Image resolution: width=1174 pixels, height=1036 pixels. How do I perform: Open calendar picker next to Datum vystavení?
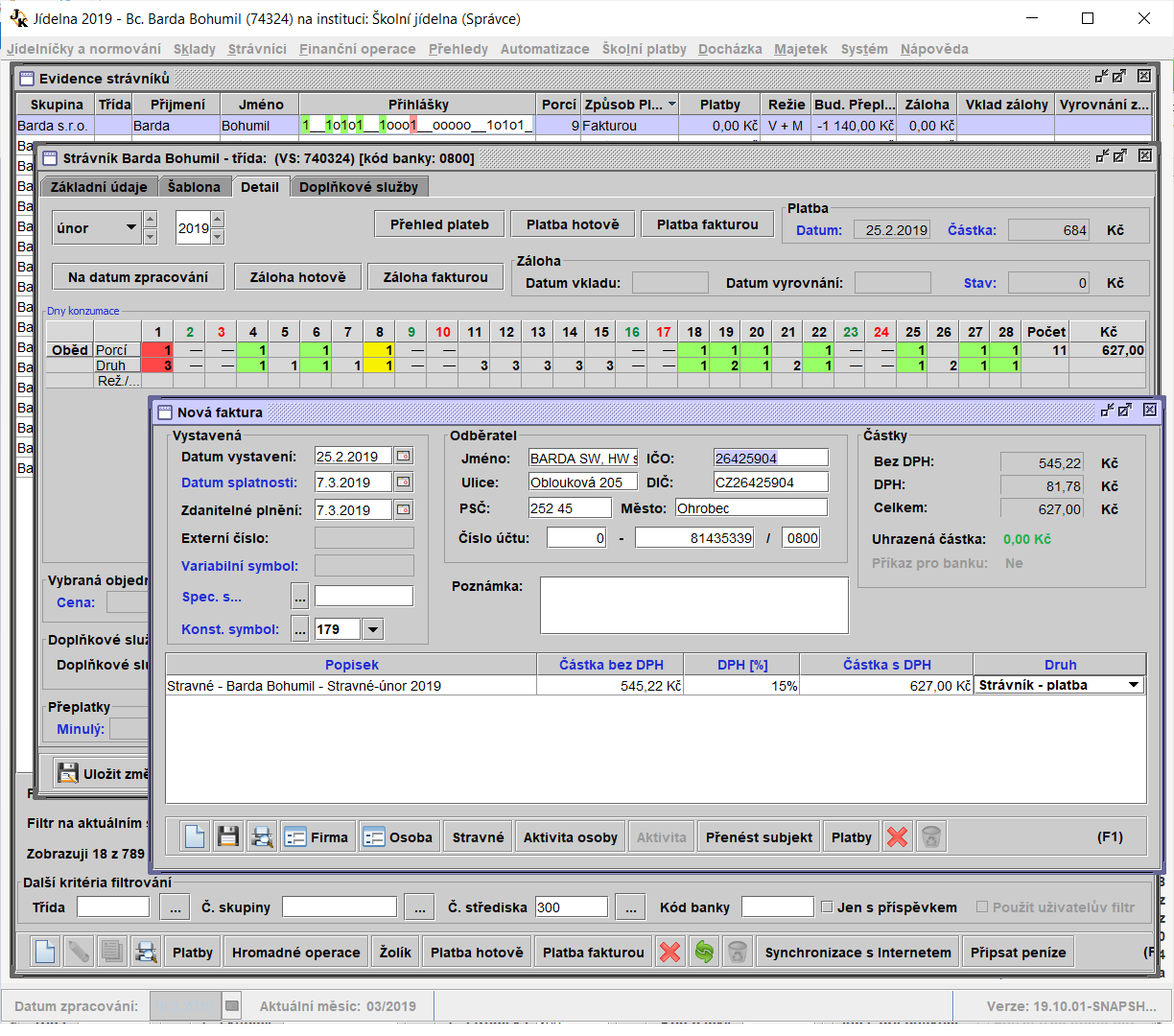404,457
